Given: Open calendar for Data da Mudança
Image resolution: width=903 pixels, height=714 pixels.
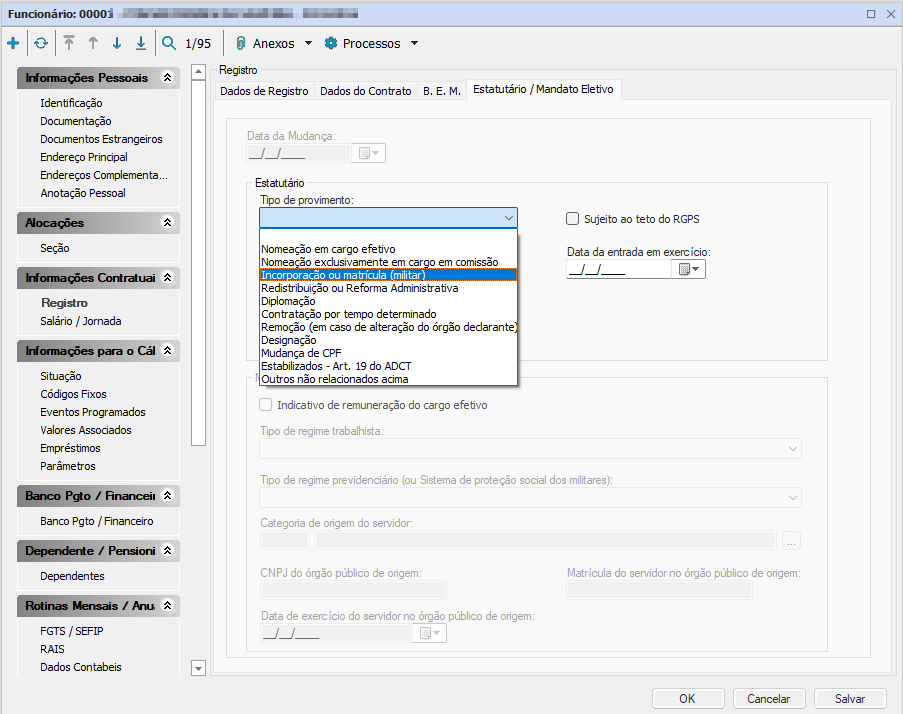Looking at the screenshot, I should [x=369, y=153].
